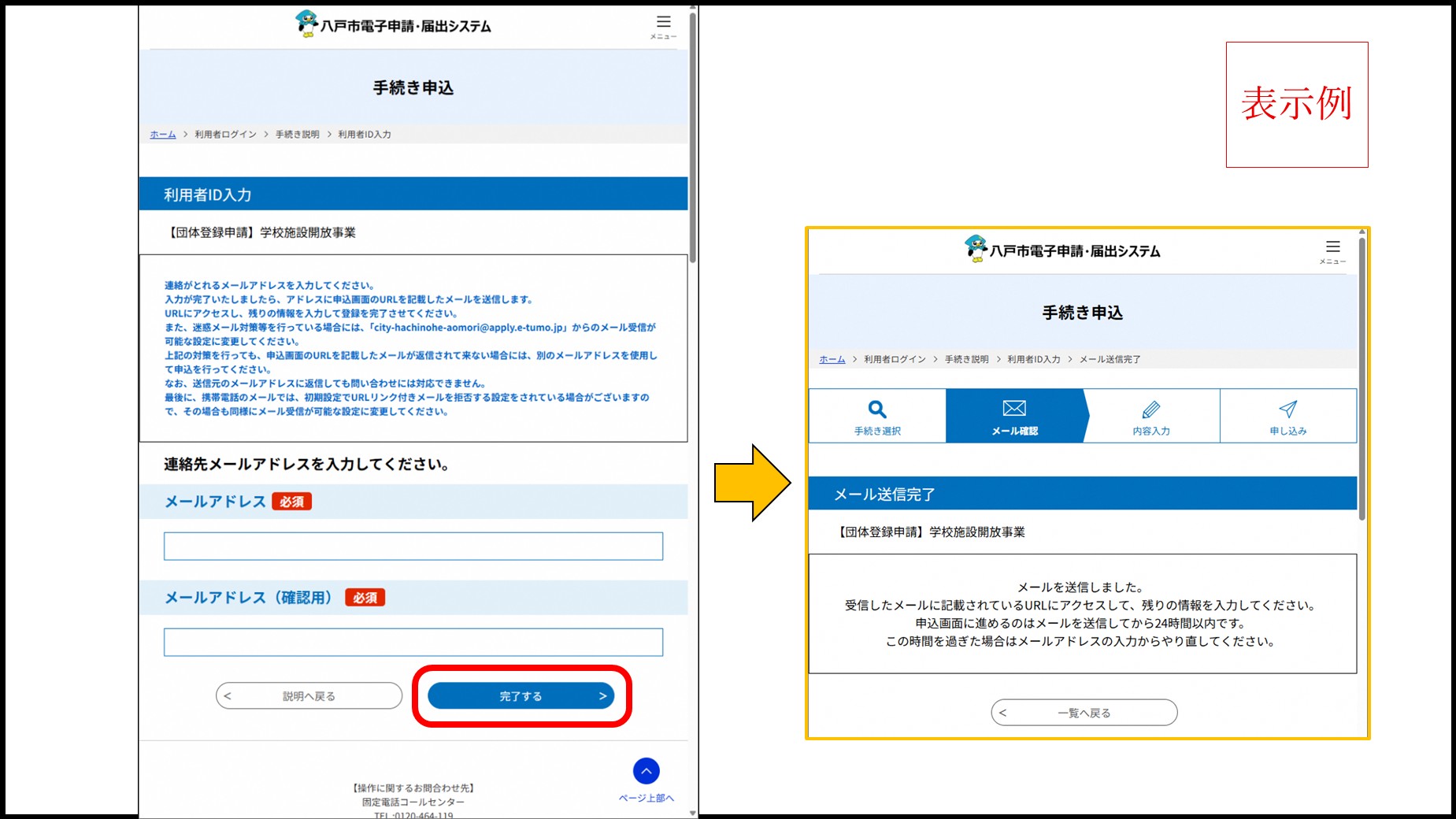
Task: Open the 利用者ログイン breadcrumb link
Action: (x=224, y=134)
